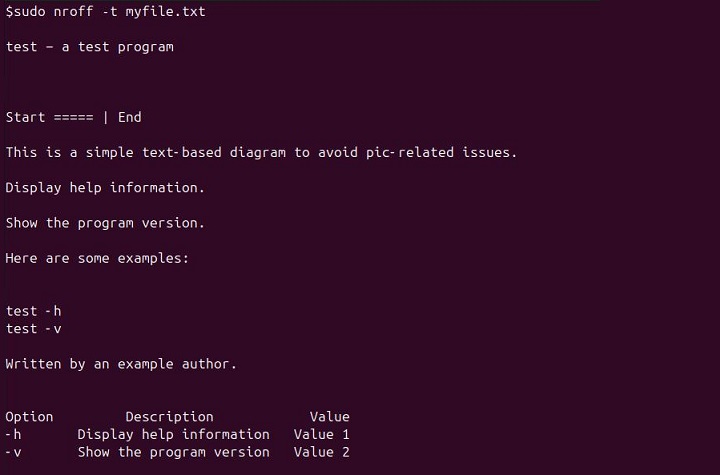The height and width of the screenshot is (475, 720).
Task: Click the "Description" table column header
Action: click(169, 417)
